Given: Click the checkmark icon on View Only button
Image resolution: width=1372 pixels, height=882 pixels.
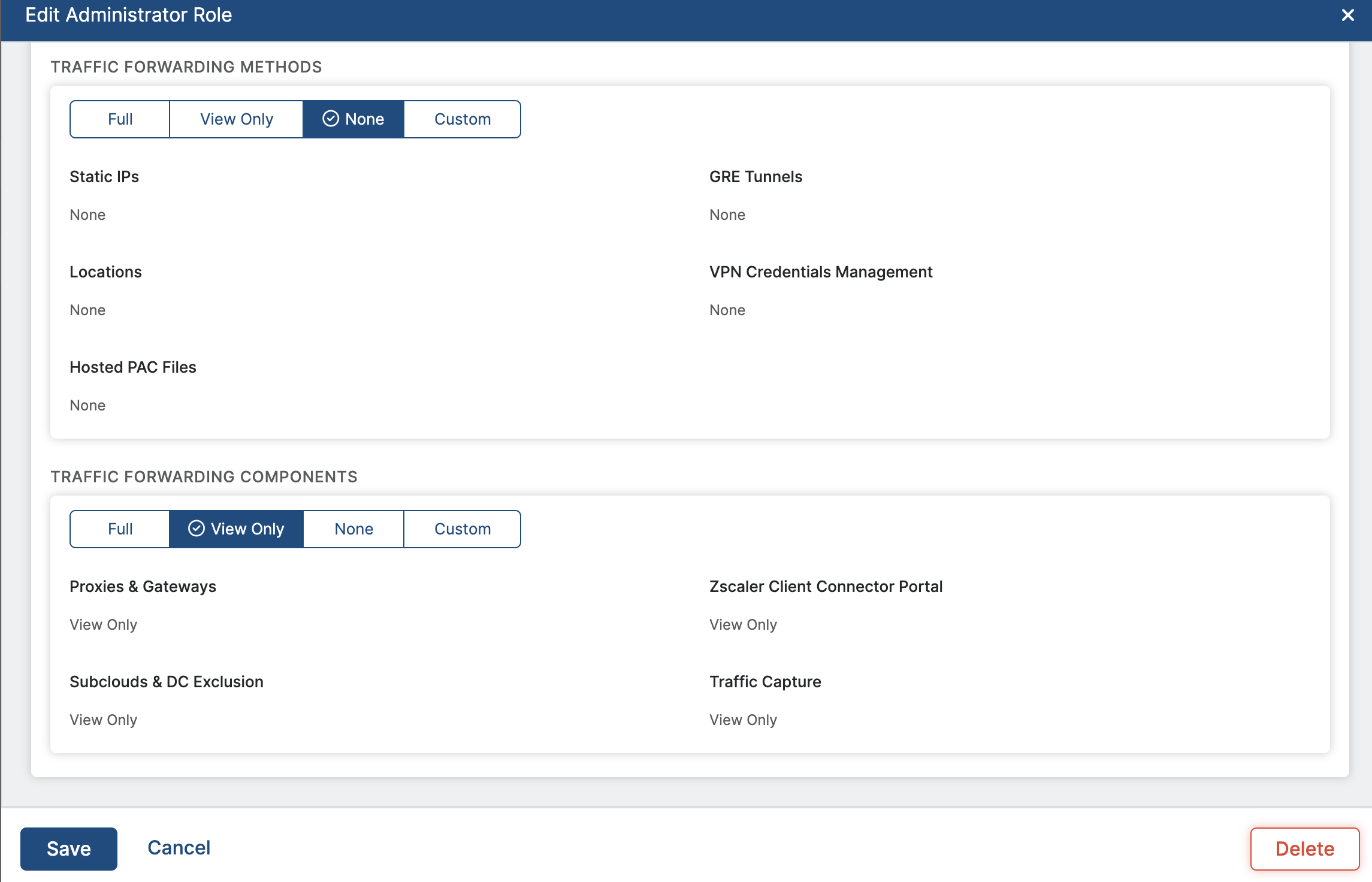Looking at the screenshot, I should coord(197,528).
